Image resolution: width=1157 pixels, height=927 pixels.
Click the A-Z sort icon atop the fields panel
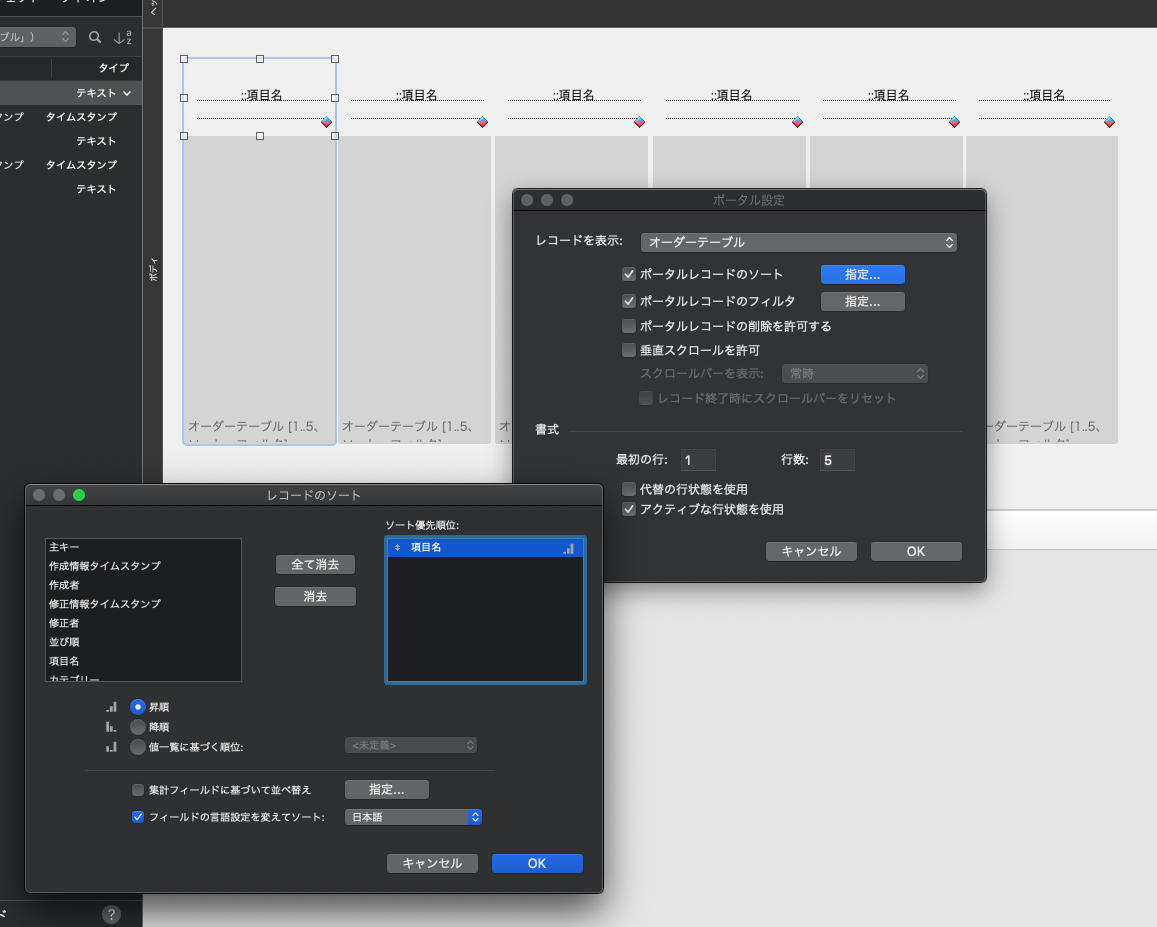tap(122, 36)
